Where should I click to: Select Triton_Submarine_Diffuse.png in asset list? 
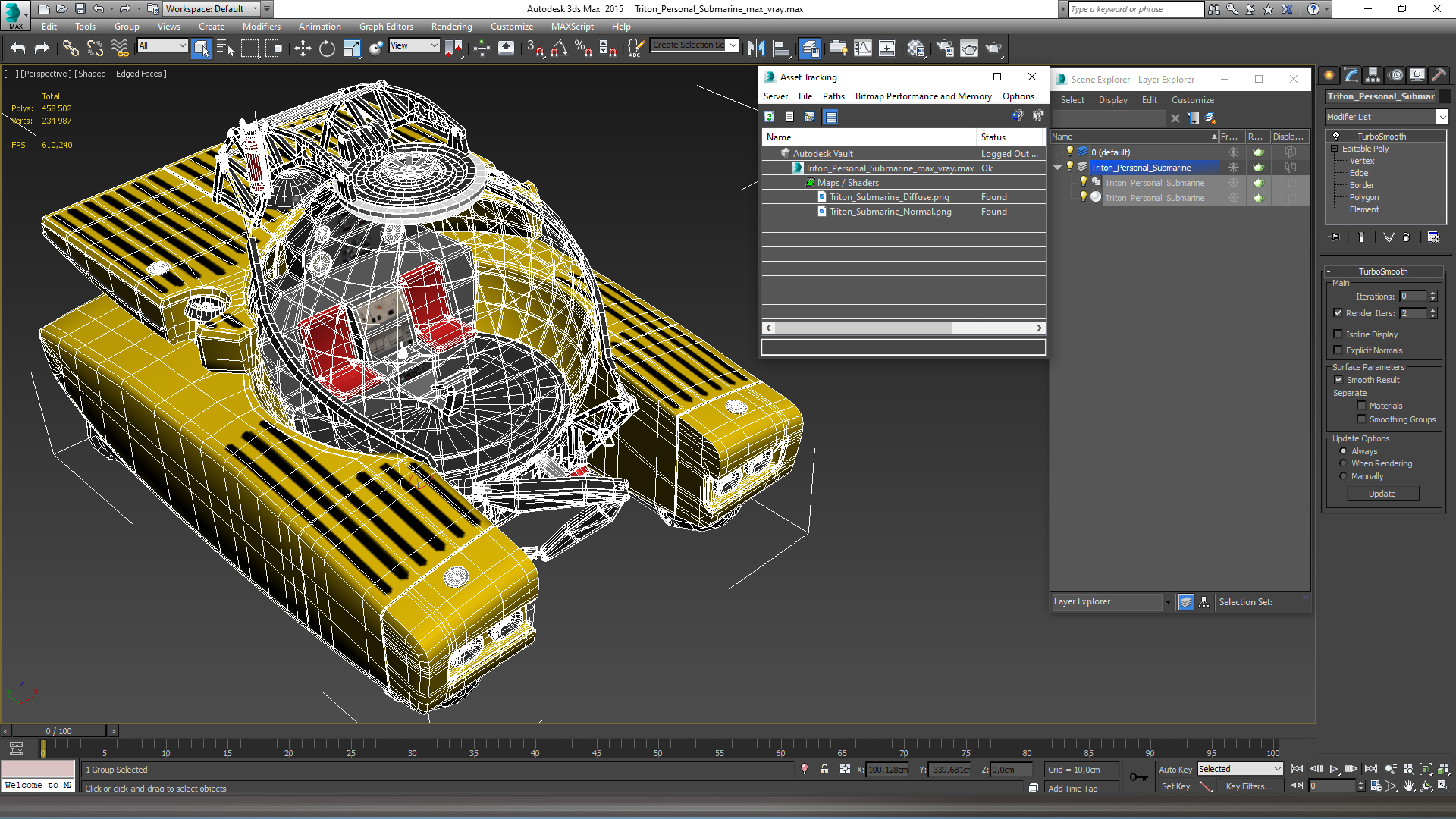pos(889,197)
